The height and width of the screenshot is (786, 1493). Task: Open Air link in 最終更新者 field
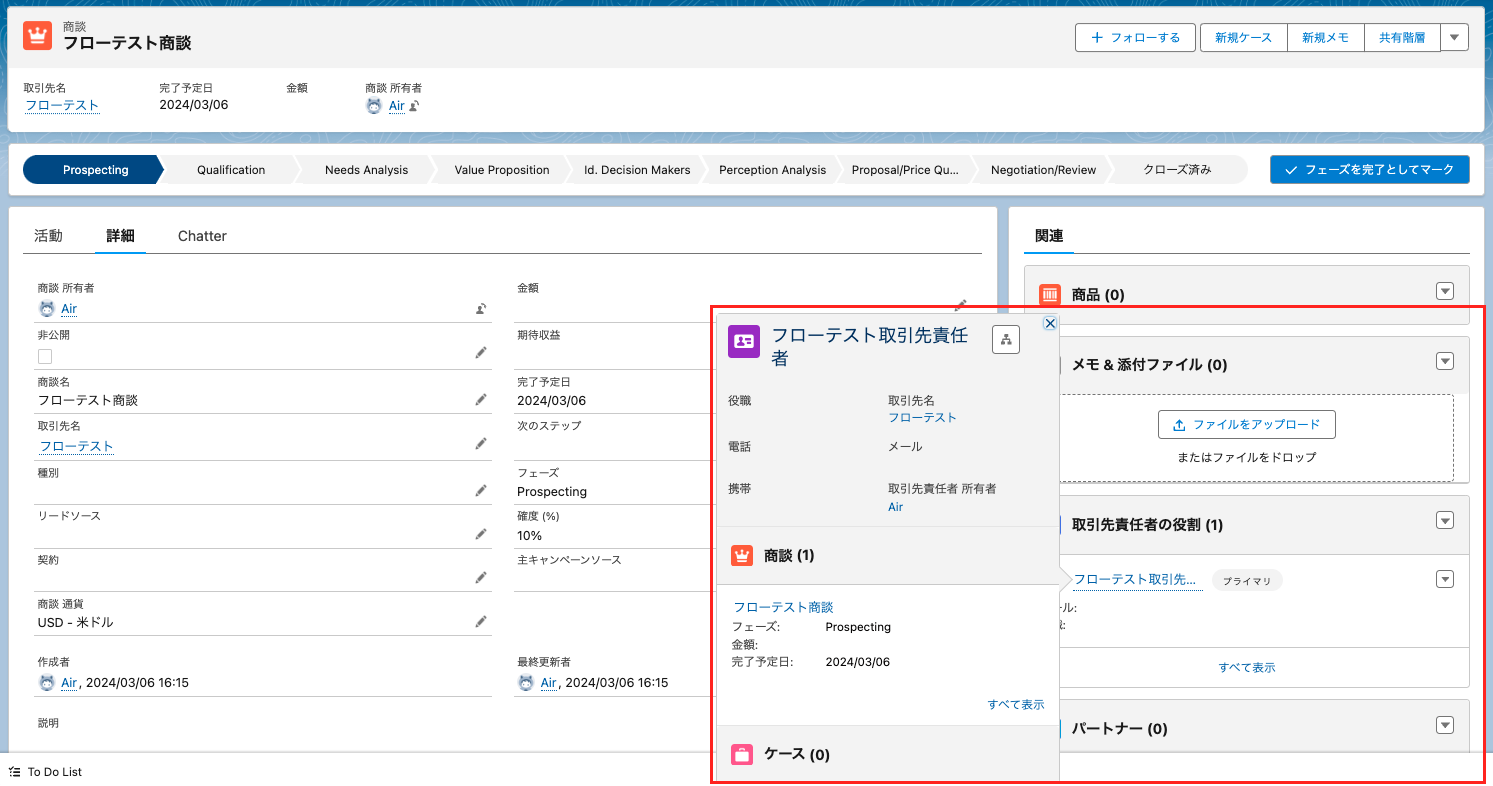click(x=549, y=683)
